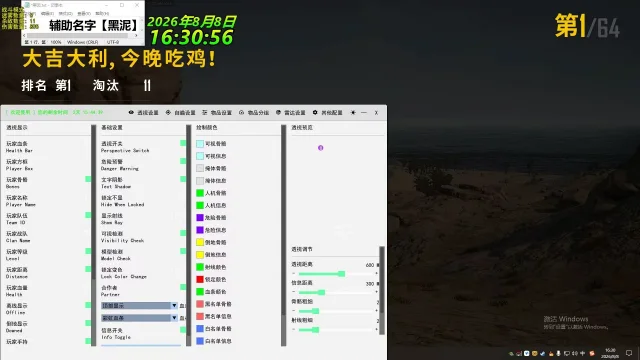Pick the 掩体信息 color swatch
This screenshot has width=640, height=360.
pos(200,180)
